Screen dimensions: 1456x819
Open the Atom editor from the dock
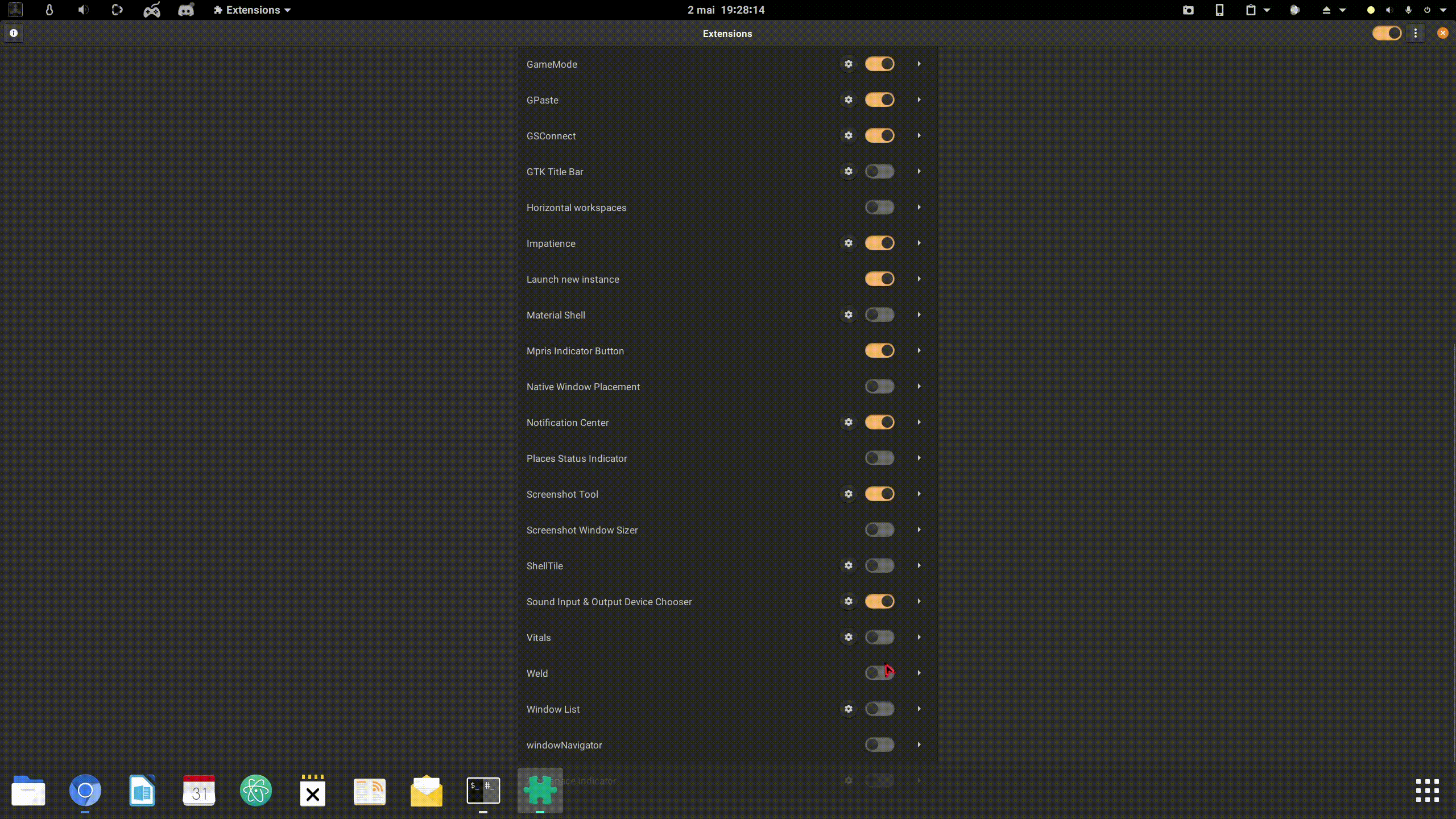pyautogui.click(x=255, y=791)
